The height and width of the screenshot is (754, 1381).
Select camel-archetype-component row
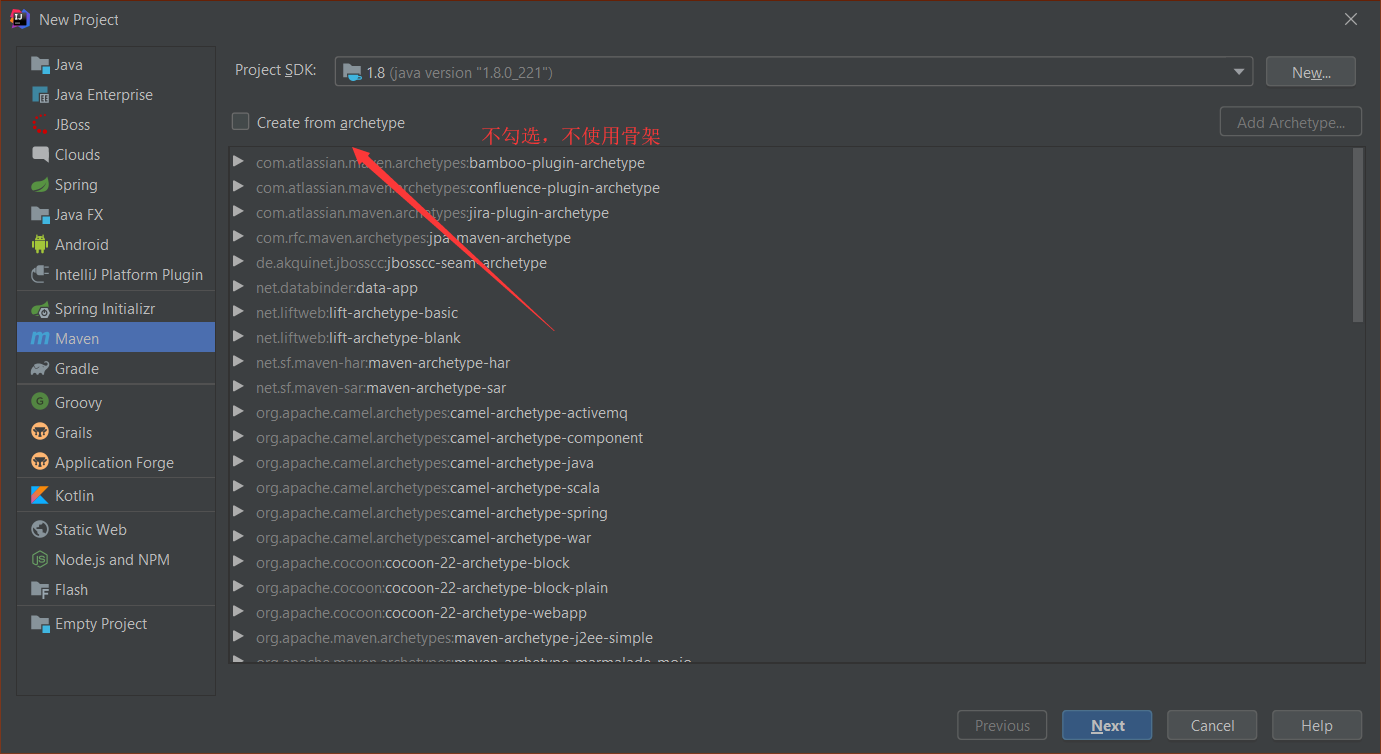(790, 438)
